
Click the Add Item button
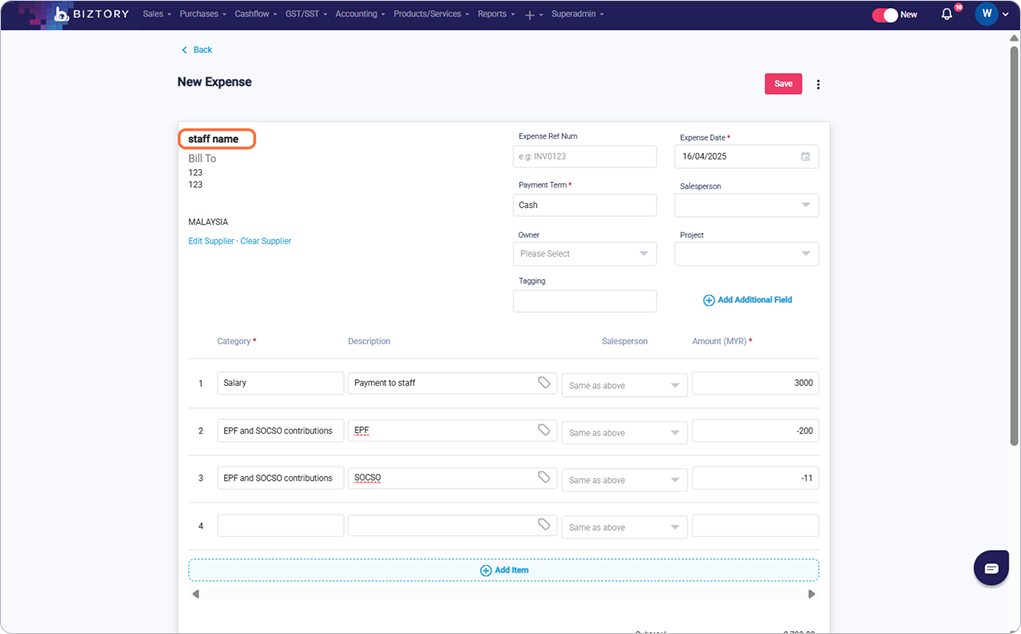503,570
